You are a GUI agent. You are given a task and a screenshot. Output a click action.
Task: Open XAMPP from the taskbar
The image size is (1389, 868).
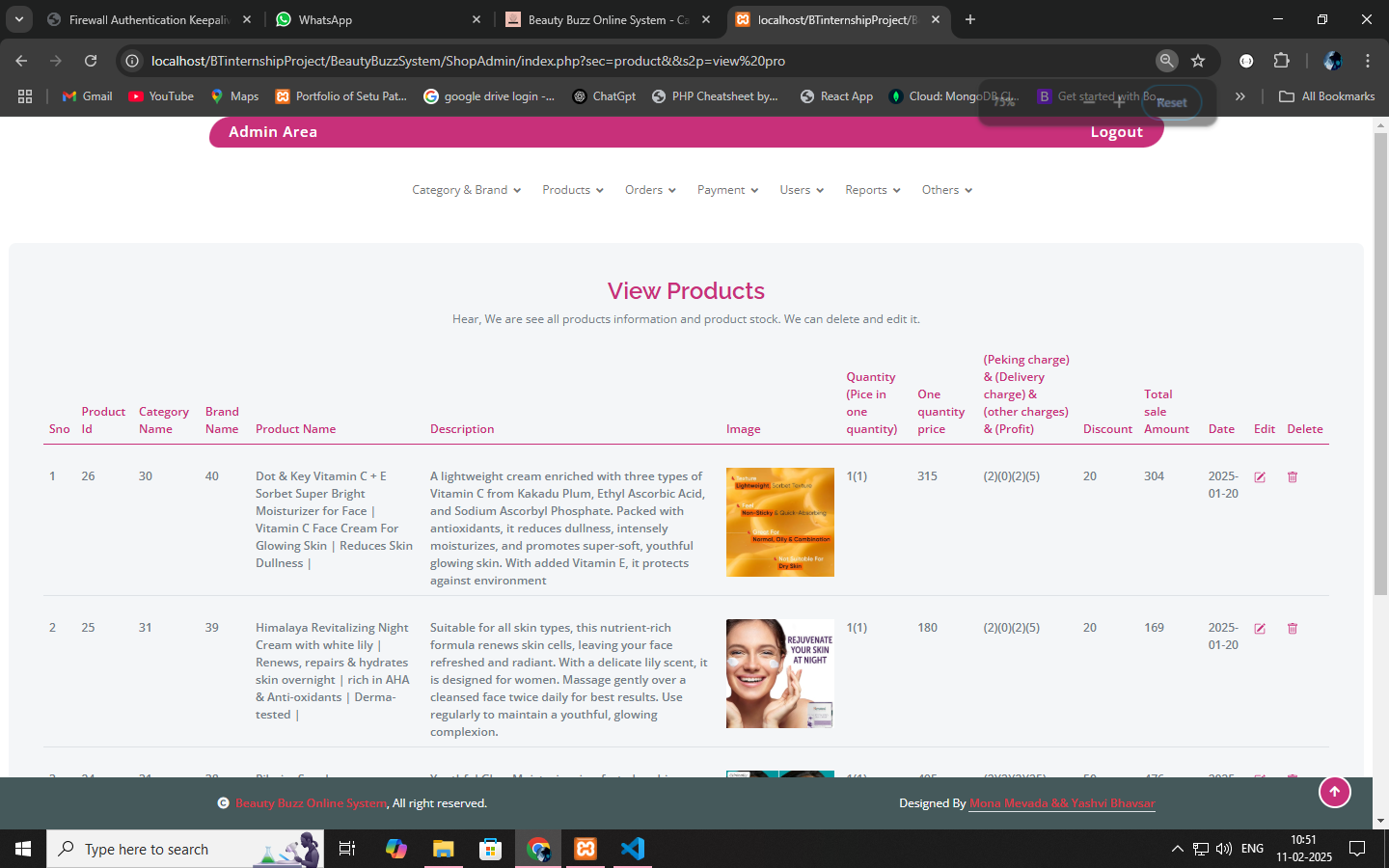pos(586,849)
